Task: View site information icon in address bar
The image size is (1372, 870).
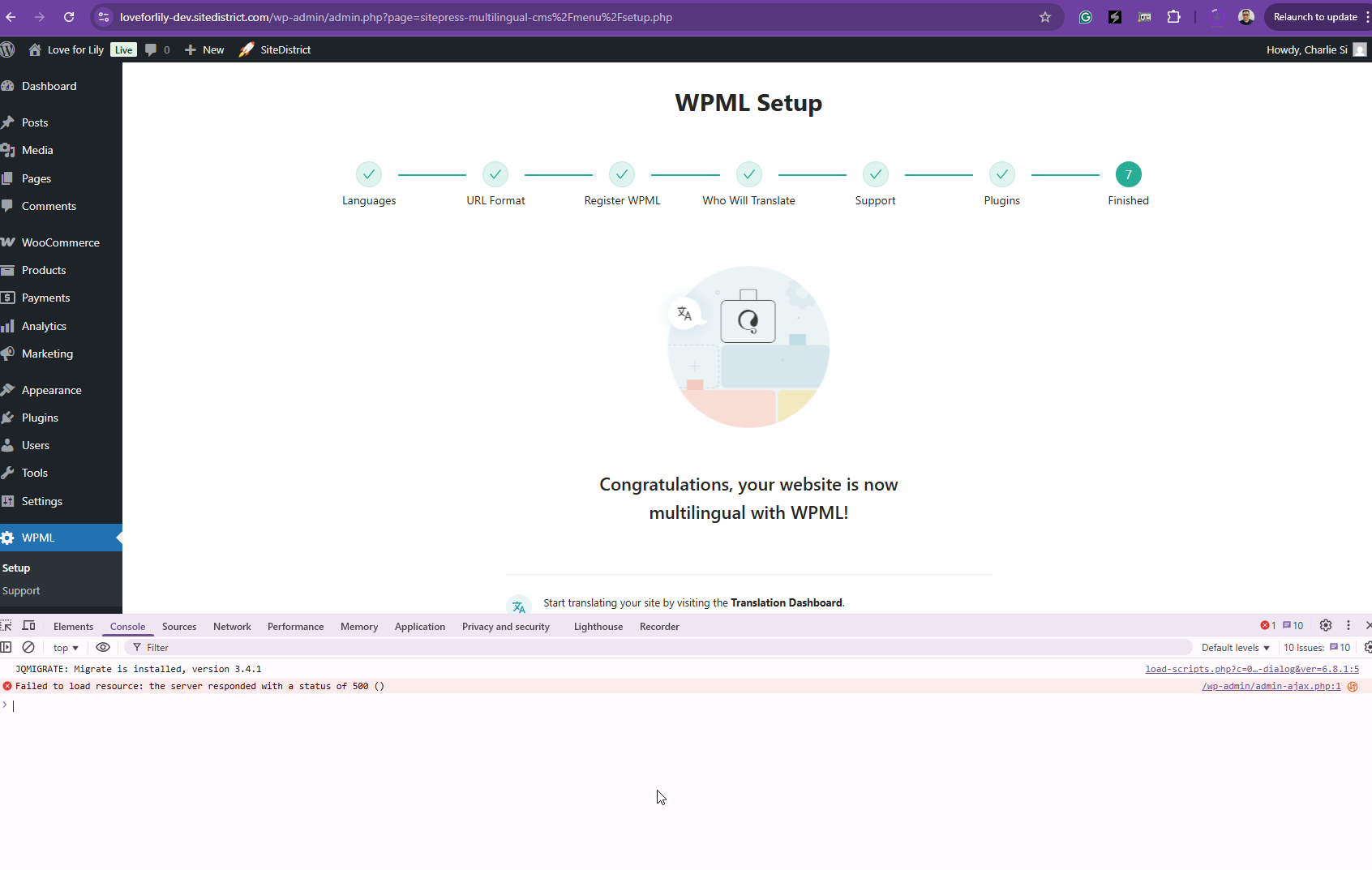Action: [x=104, y=17]
